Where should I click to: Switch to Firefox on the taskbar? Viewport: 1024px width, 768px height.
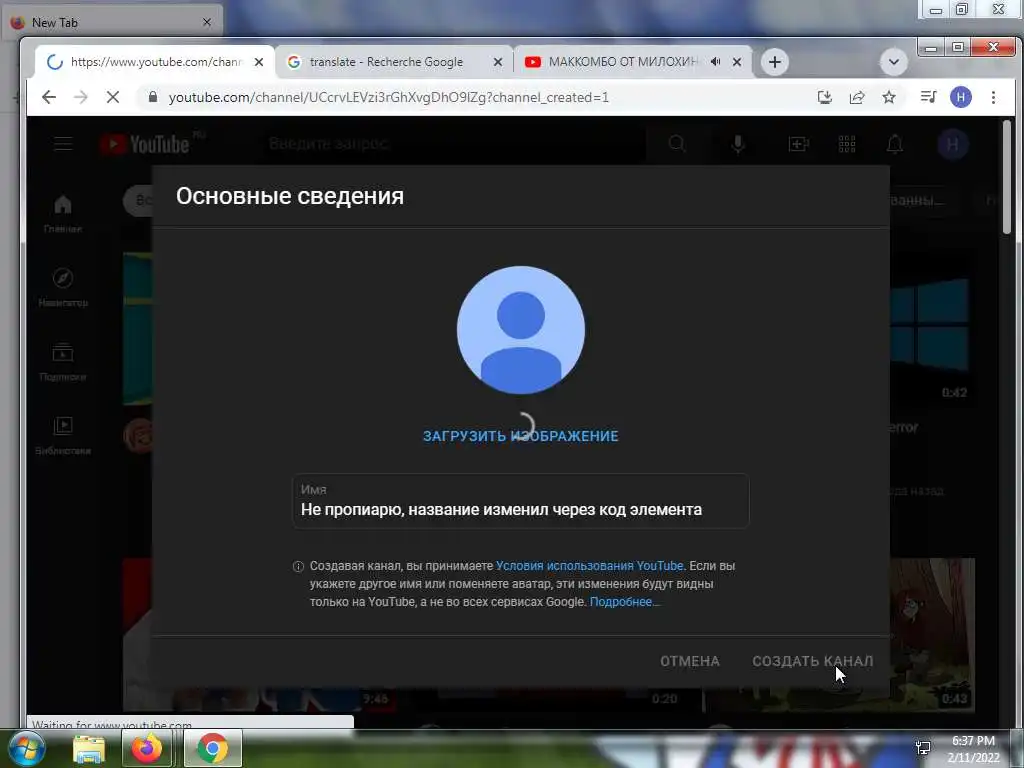tap(147, 748)
